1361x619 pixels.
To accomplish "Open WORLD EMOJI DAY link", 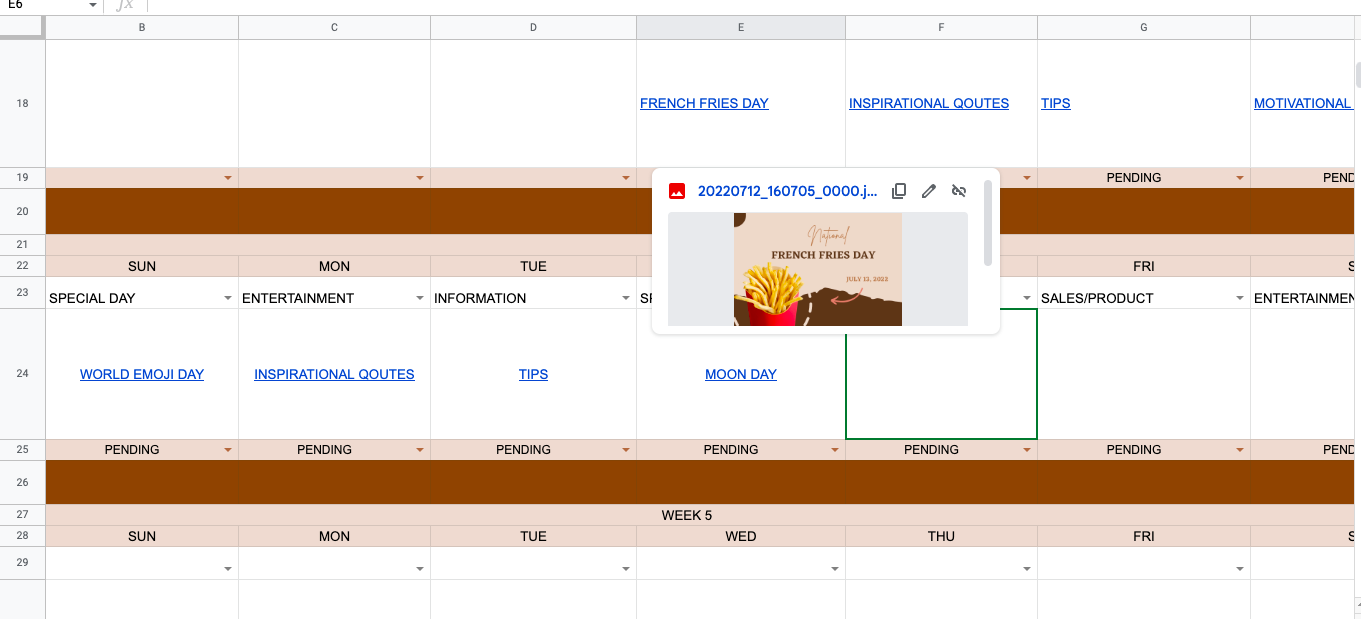I will tap(142, 374).
